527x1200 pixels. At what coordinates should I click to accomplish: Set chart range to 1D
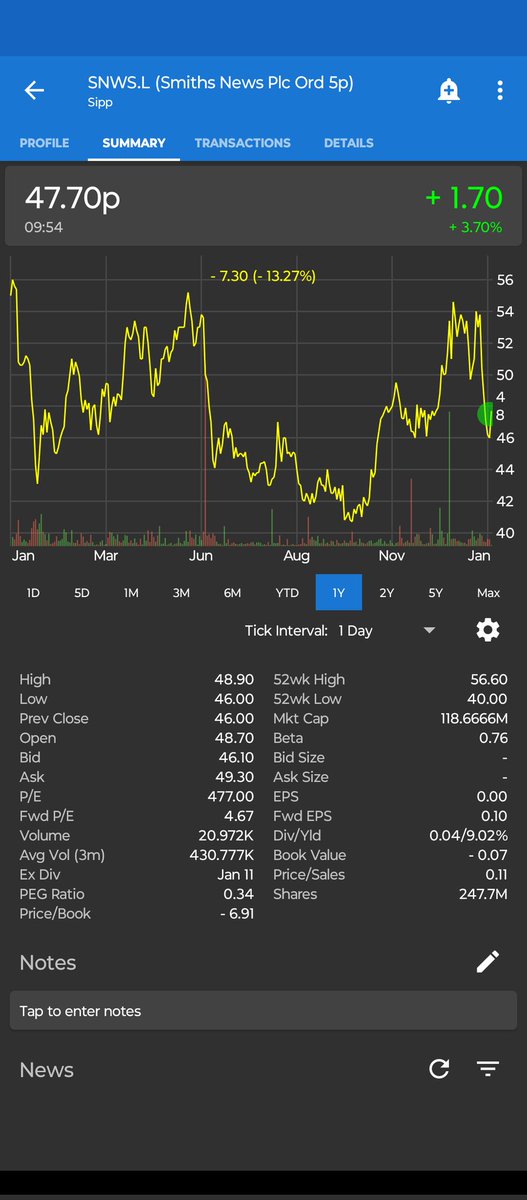pyautogui.click(x=33, y=593)
